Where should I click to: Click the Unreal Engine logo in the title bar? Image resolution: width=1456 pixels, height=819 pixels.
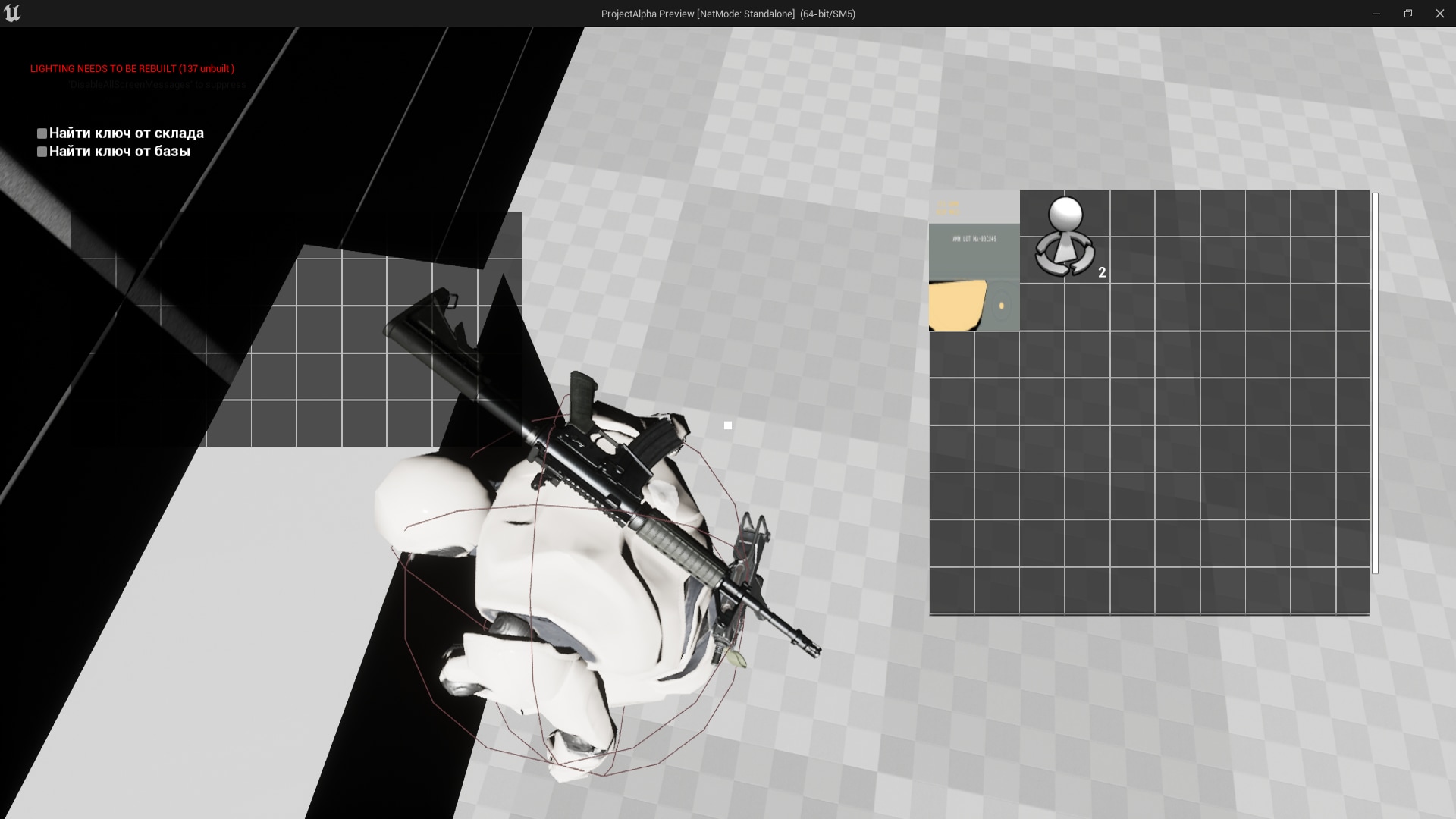point(13,13)
